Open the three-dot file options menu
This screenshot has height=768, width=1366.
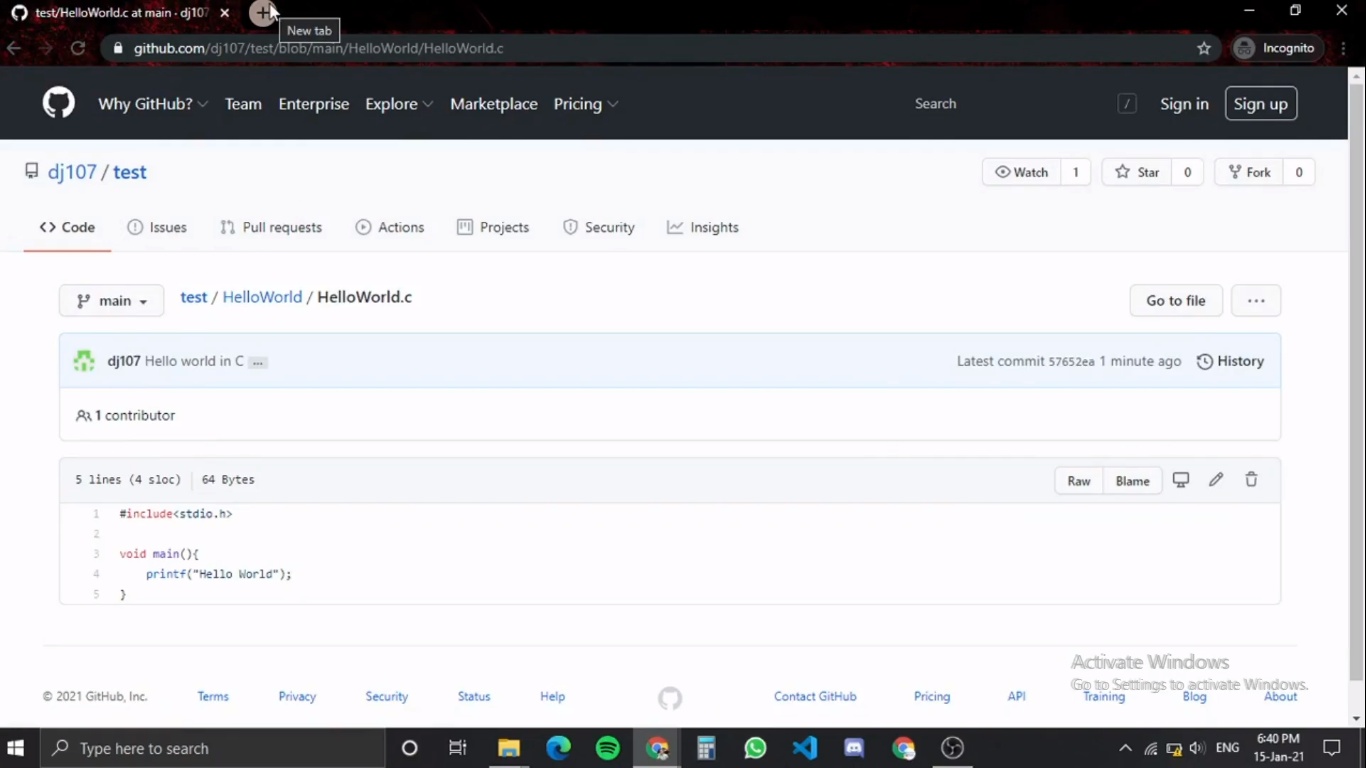tap(1256, 301)
